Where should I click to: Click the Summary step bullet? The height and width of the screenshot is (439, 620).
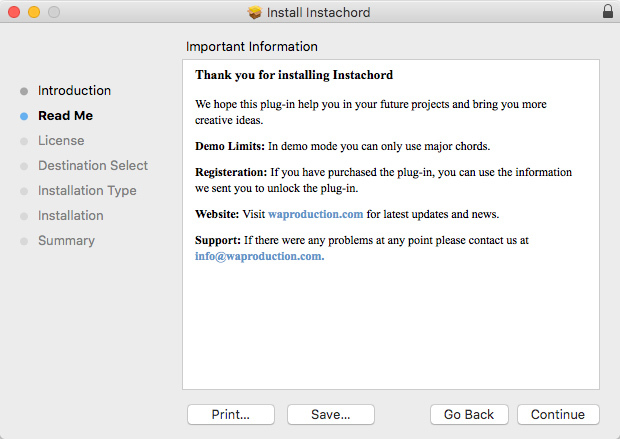24,241
